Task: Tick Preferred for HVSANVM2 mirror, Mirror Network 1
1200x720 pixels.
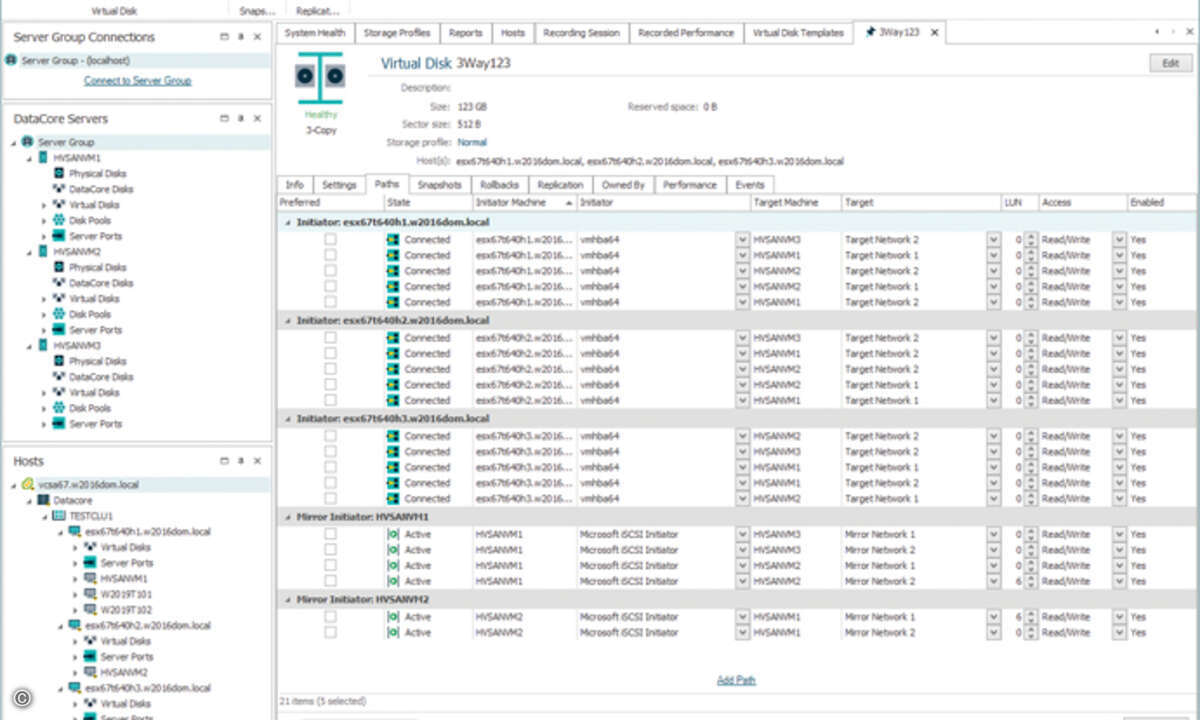Action: click(x=330, y=617)
